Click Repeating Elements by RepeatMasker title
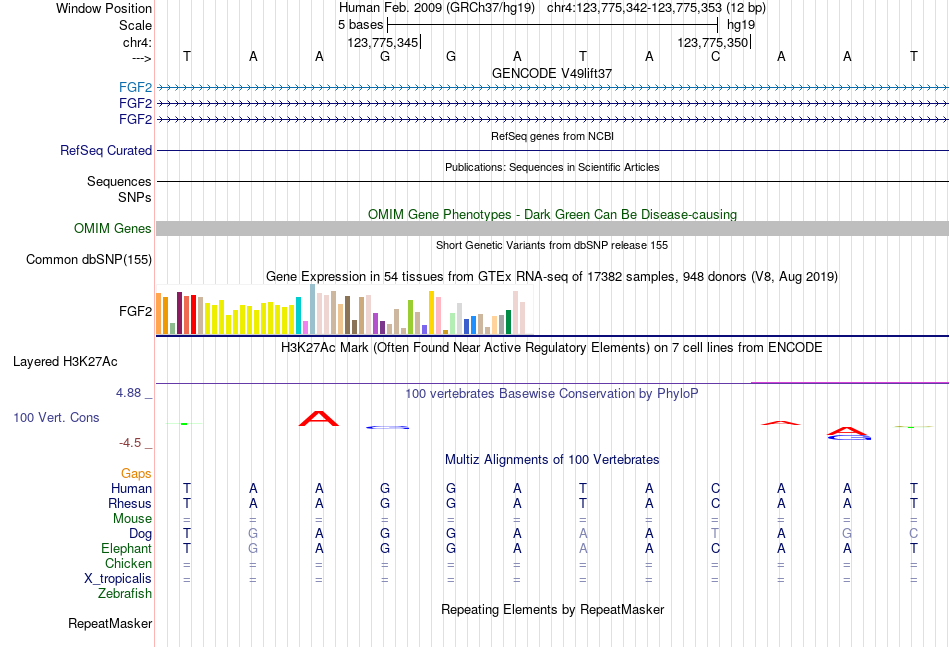Image resolution: width=950 pixels, height=647 pixels. (552, 609)
